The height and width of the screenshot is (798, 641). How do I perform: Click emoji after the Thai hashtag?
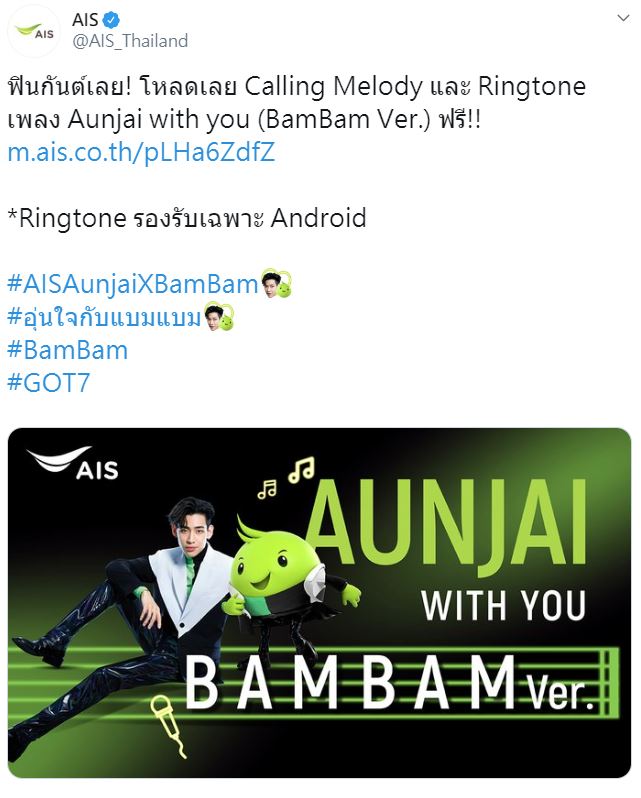(219, 317)
